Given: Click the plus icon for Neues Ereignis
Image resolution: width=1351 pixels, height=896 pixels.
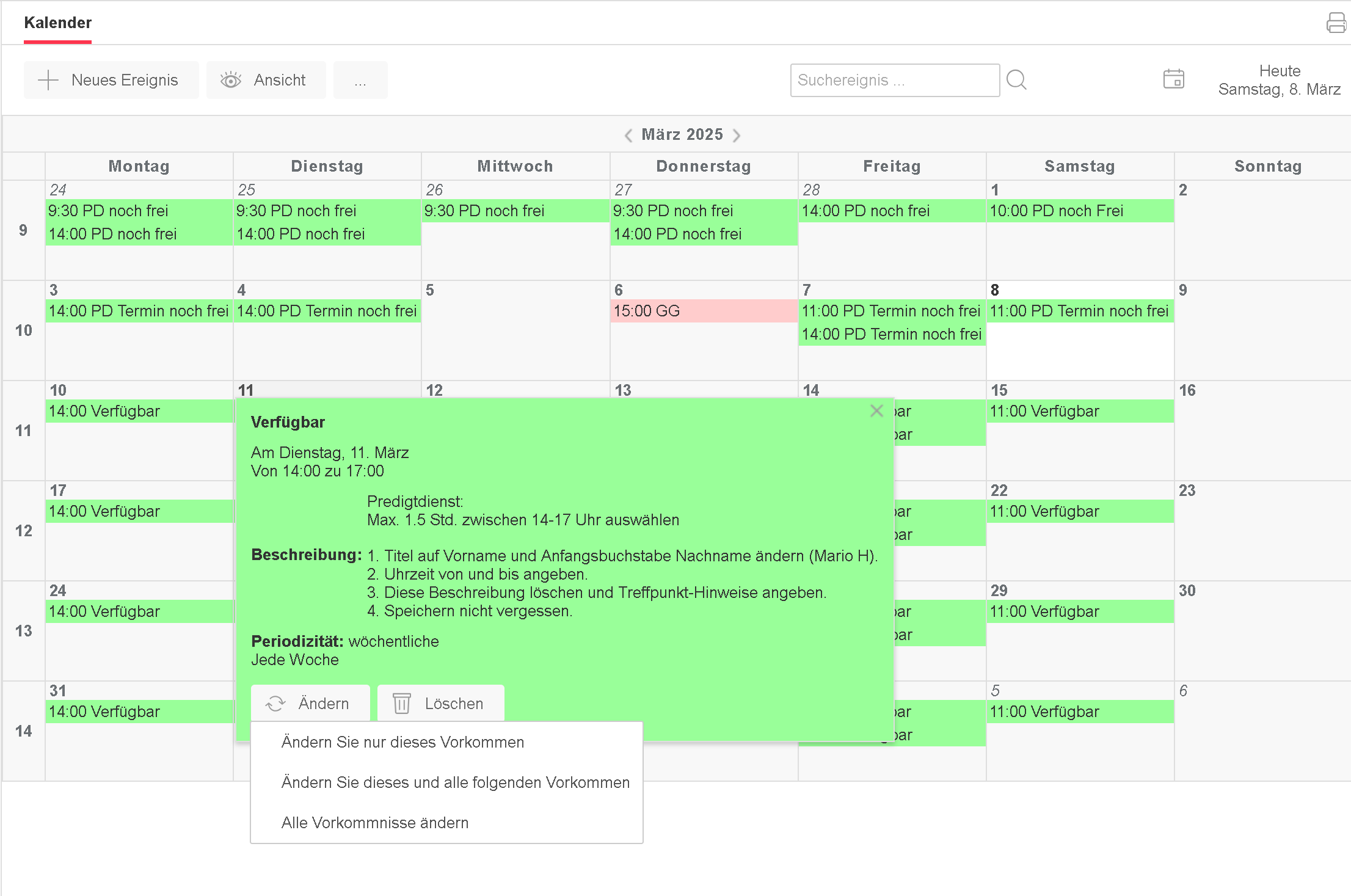Looking at the screenshot, I should (x=48, y=80).
